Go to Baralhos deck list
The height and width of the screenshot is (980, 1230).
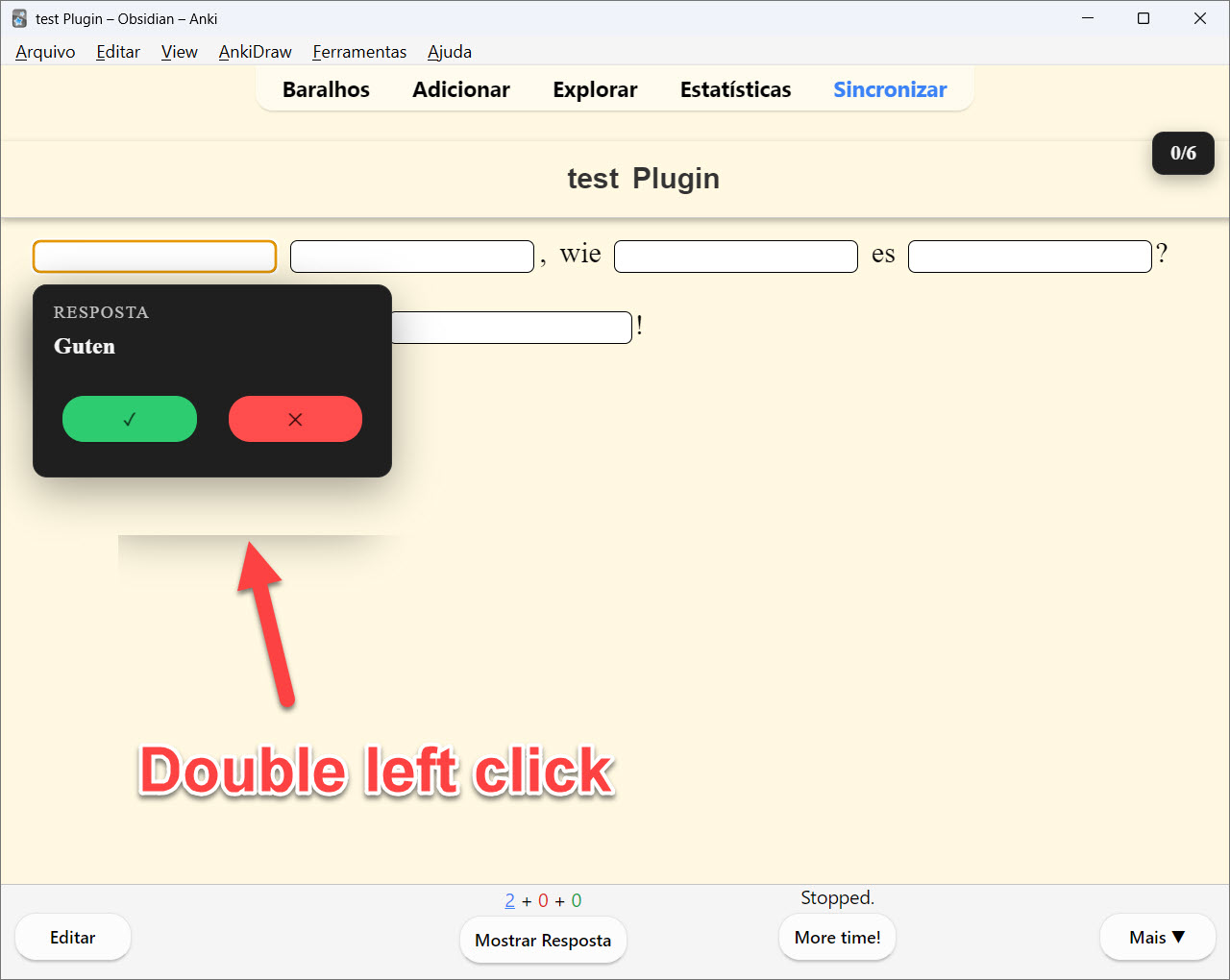point(326,89)
